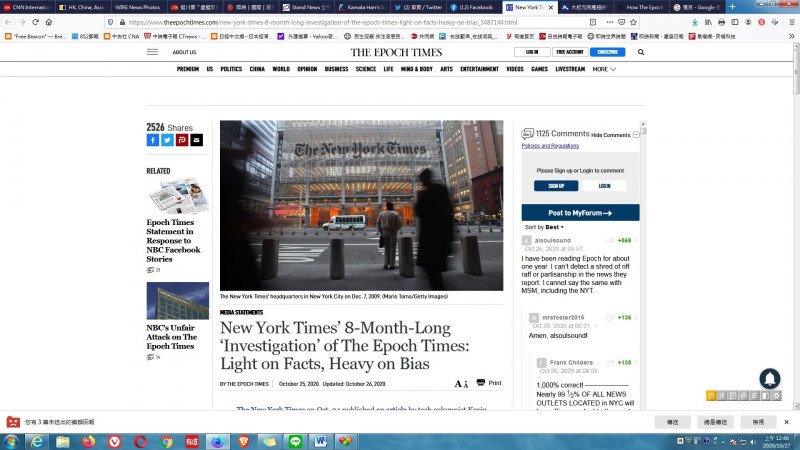Open LINE from the Windows taskbar
Viewport: 800px width, 450px height.
coord(296,441)
